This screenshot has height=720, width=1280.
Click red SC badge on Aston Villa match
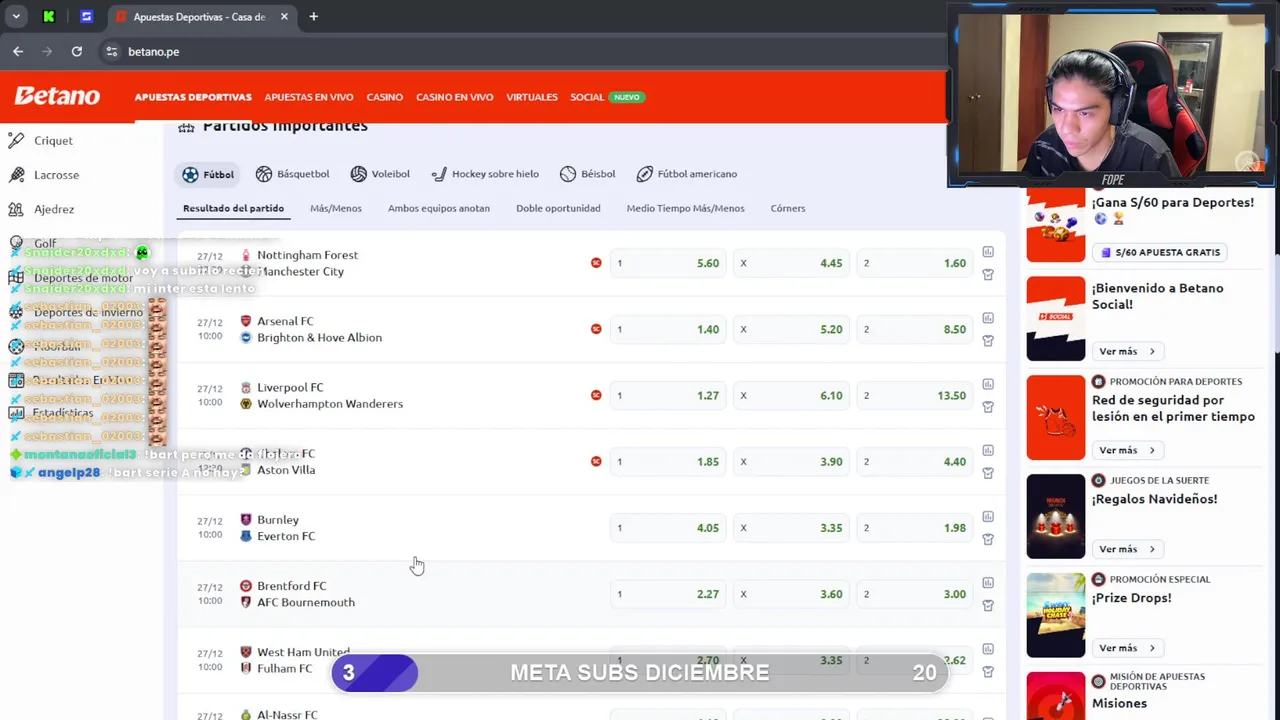596,461
